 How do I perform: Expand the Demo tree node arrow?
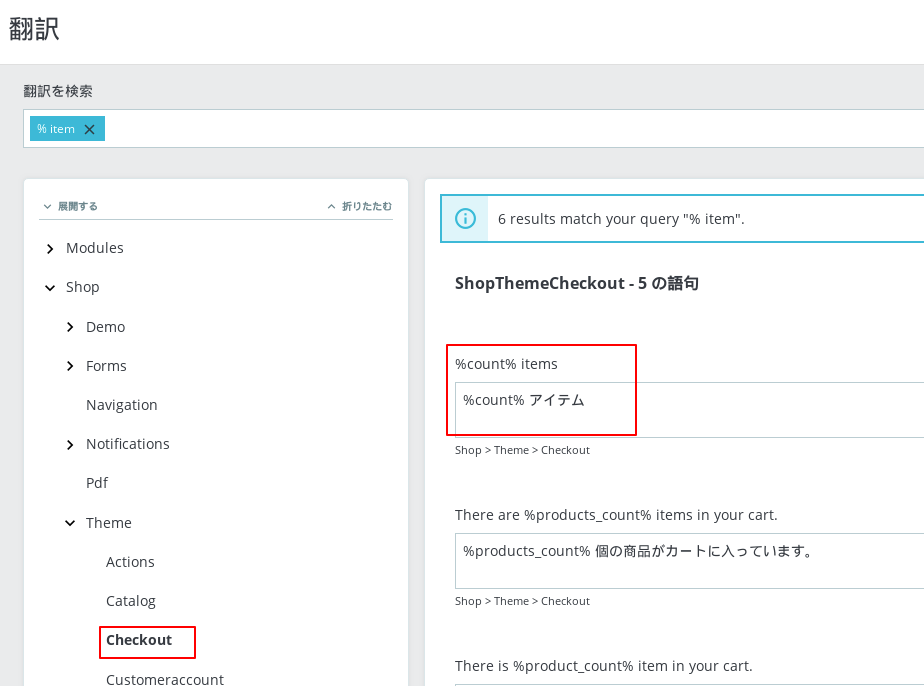coord(70,326)
